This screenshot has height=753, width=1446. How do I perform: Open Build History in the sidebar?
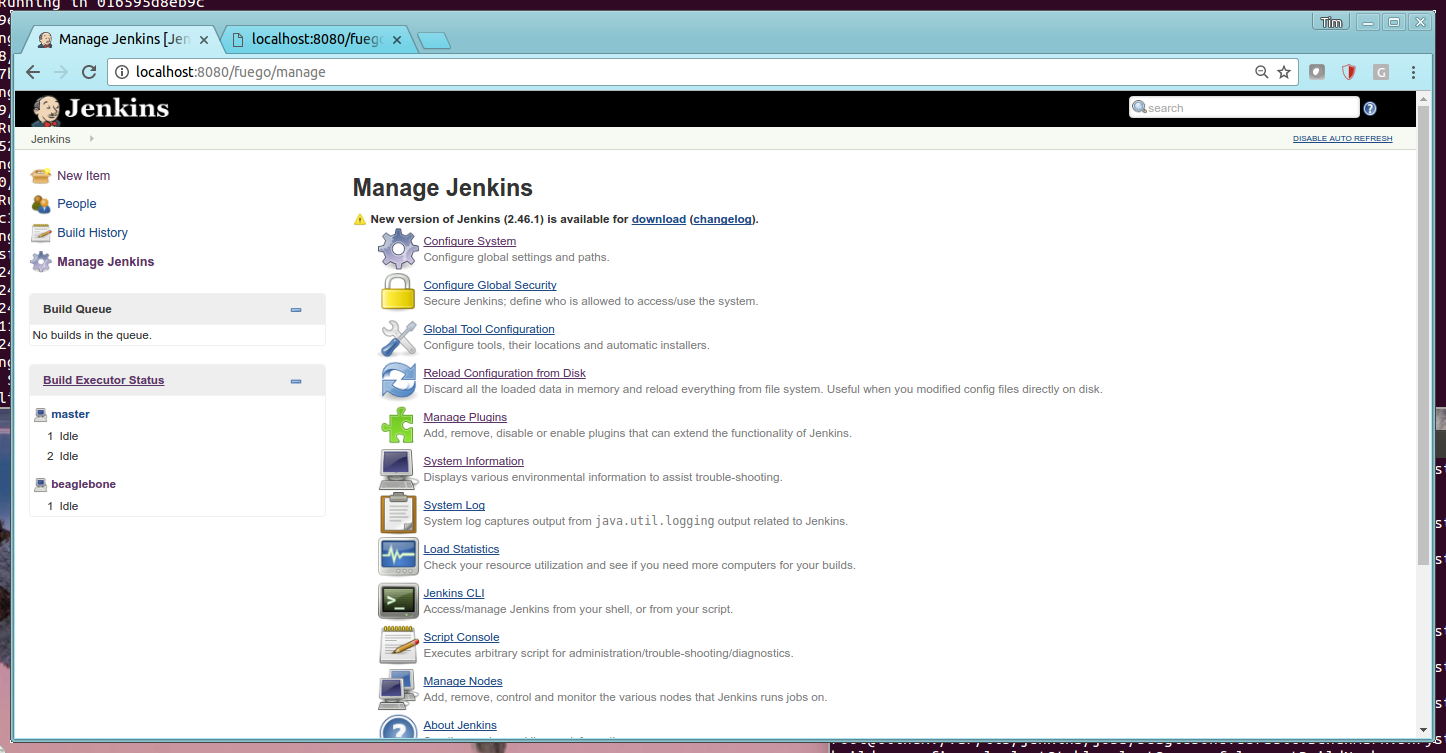[93, 233]
